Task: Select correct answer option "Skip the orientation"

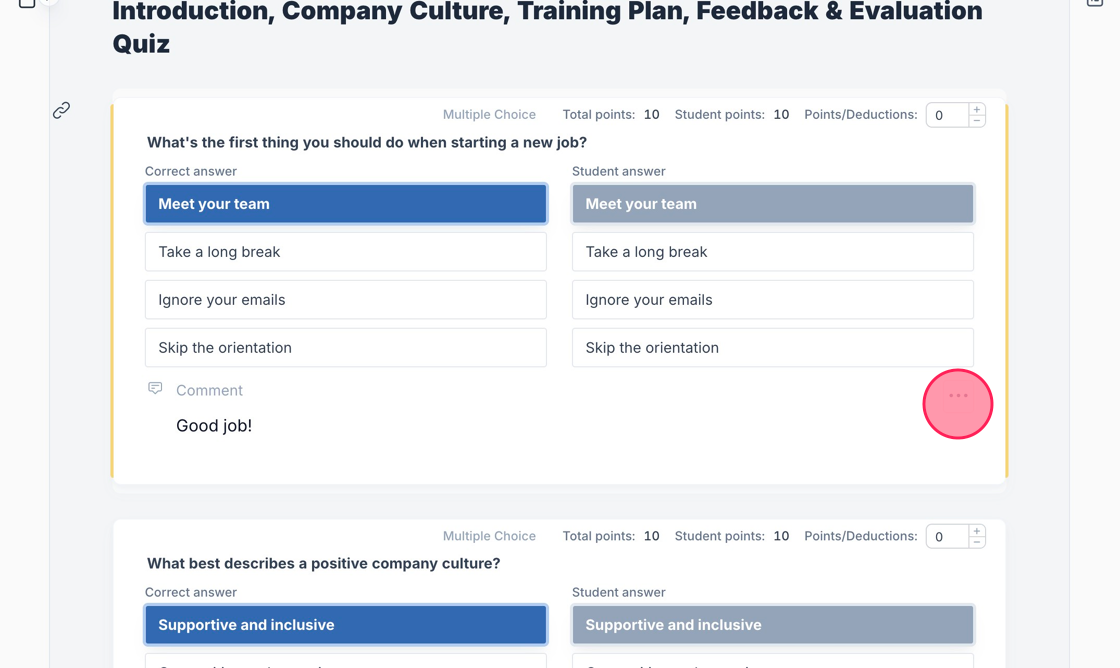Action: pos(345,348)
